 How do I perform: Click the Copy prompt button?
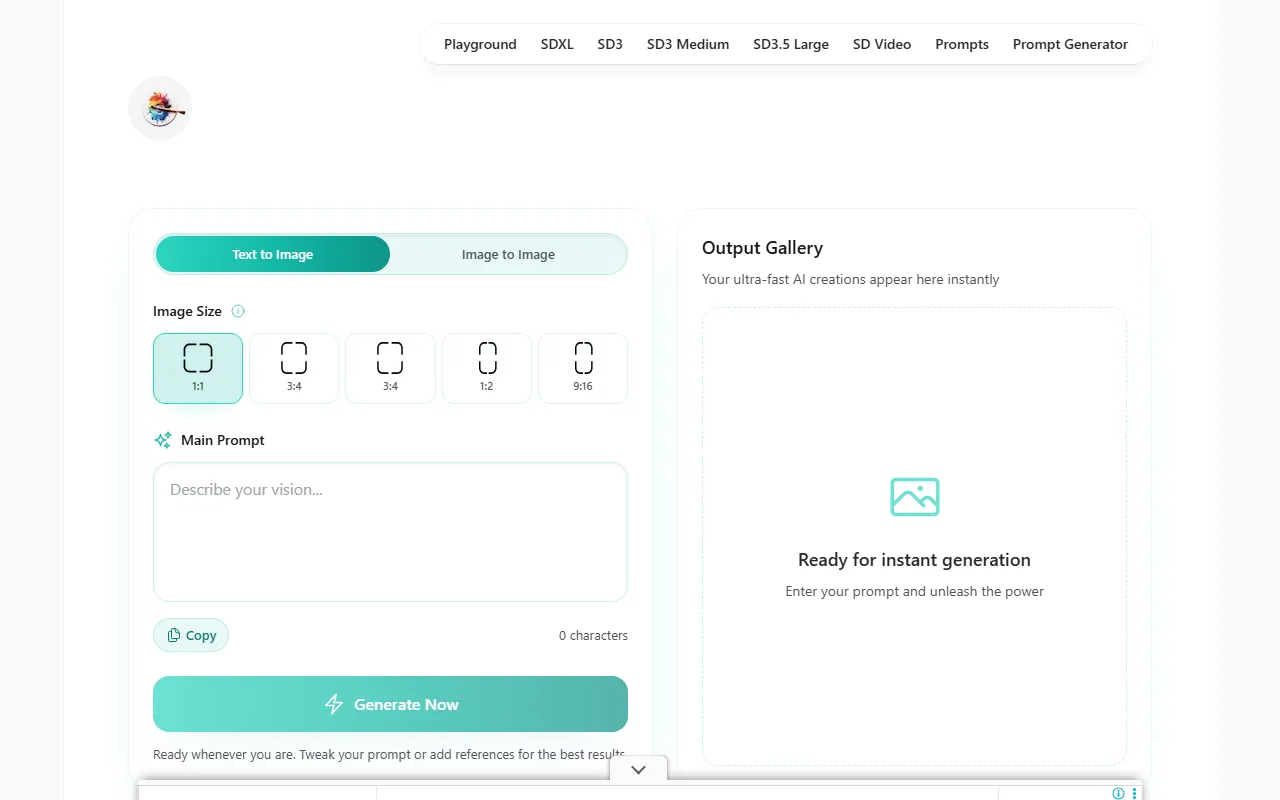pos(191,635)
